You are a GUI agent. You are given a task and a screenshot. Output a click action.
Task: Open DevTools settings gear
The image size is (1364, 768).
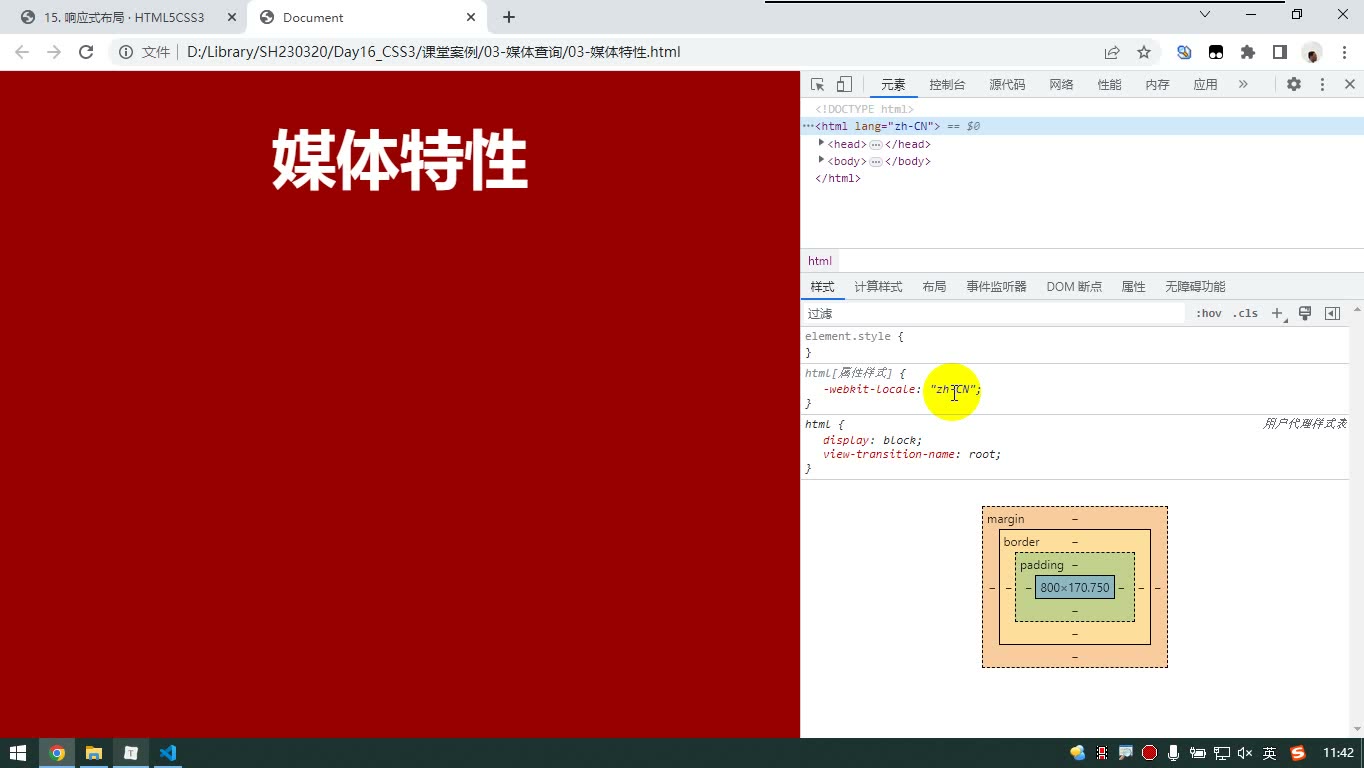click(x=1294, y=85)
